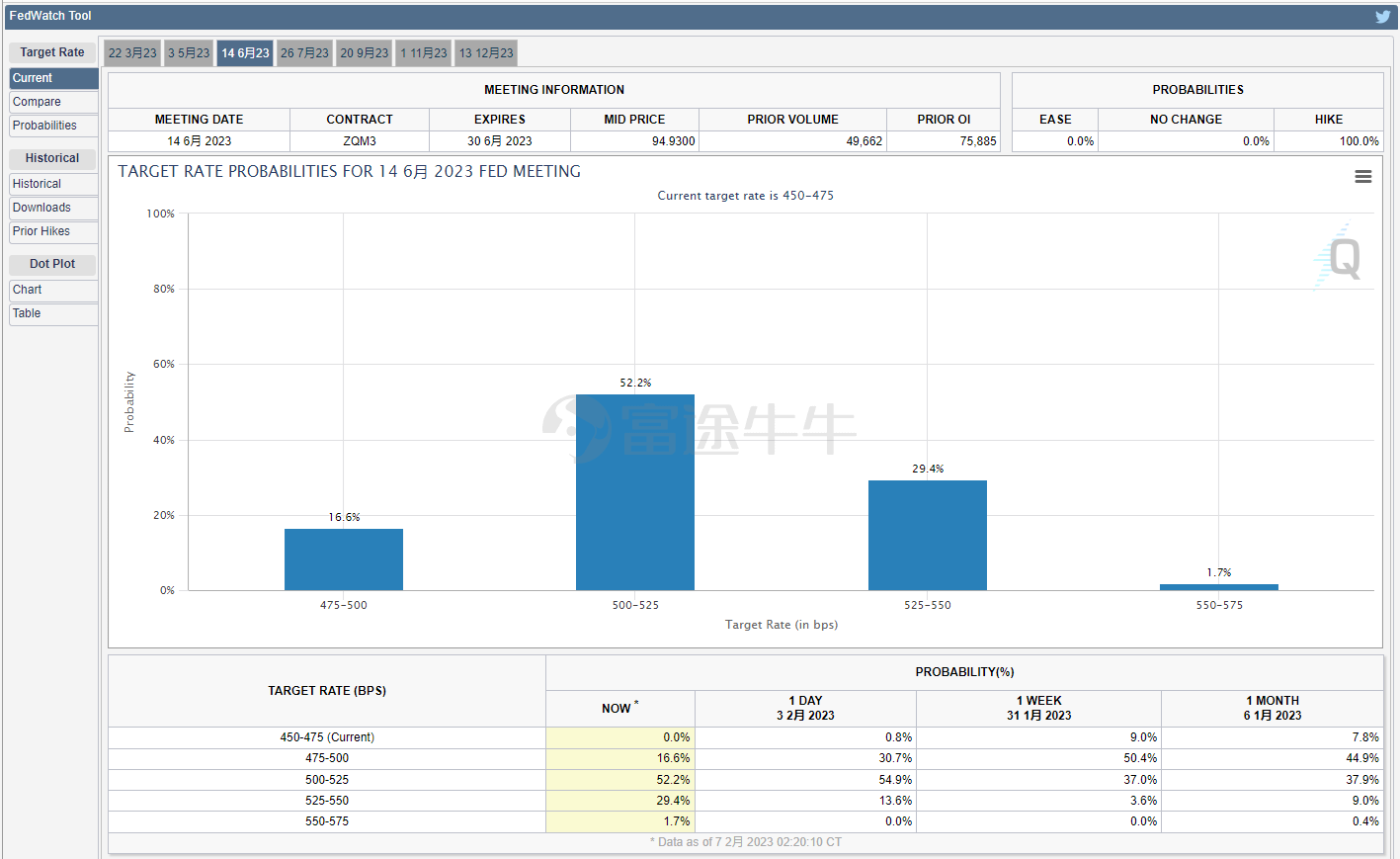Viewport: 1400px width, 859px height.
Task: Click the Historical section header
Action: [x=52, y=158]
